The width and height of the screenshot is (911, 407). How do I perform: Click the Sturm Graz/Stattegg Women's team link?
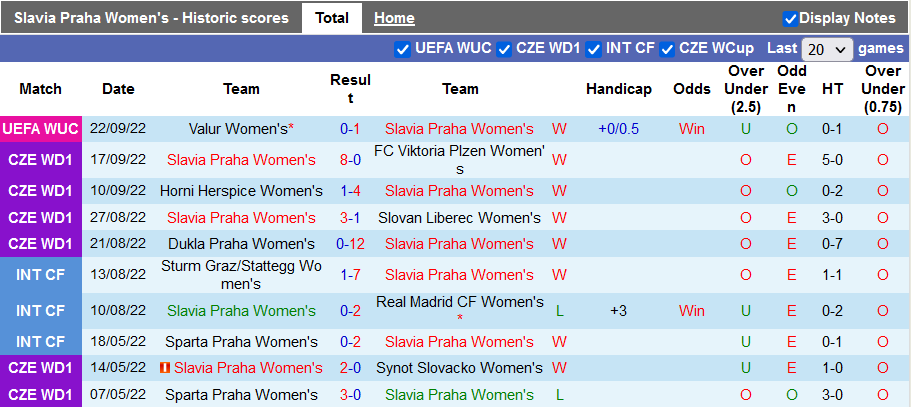241,275
